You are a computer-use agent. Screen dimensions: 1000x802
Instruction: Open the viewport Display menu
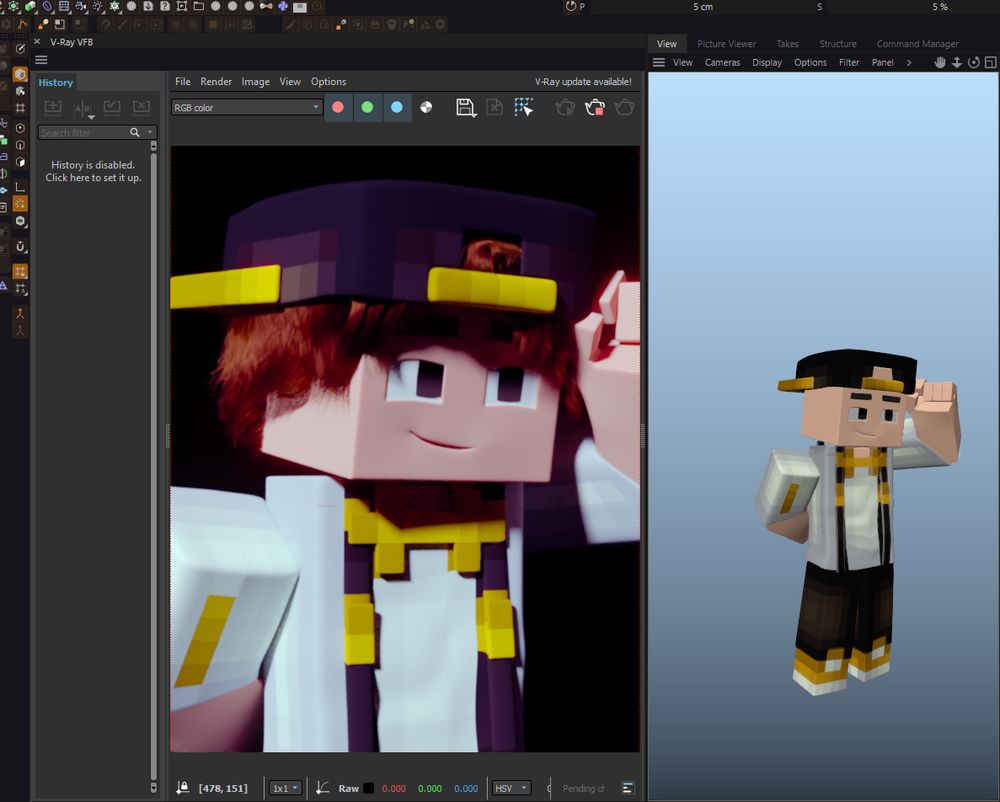(x=767, y=62)
